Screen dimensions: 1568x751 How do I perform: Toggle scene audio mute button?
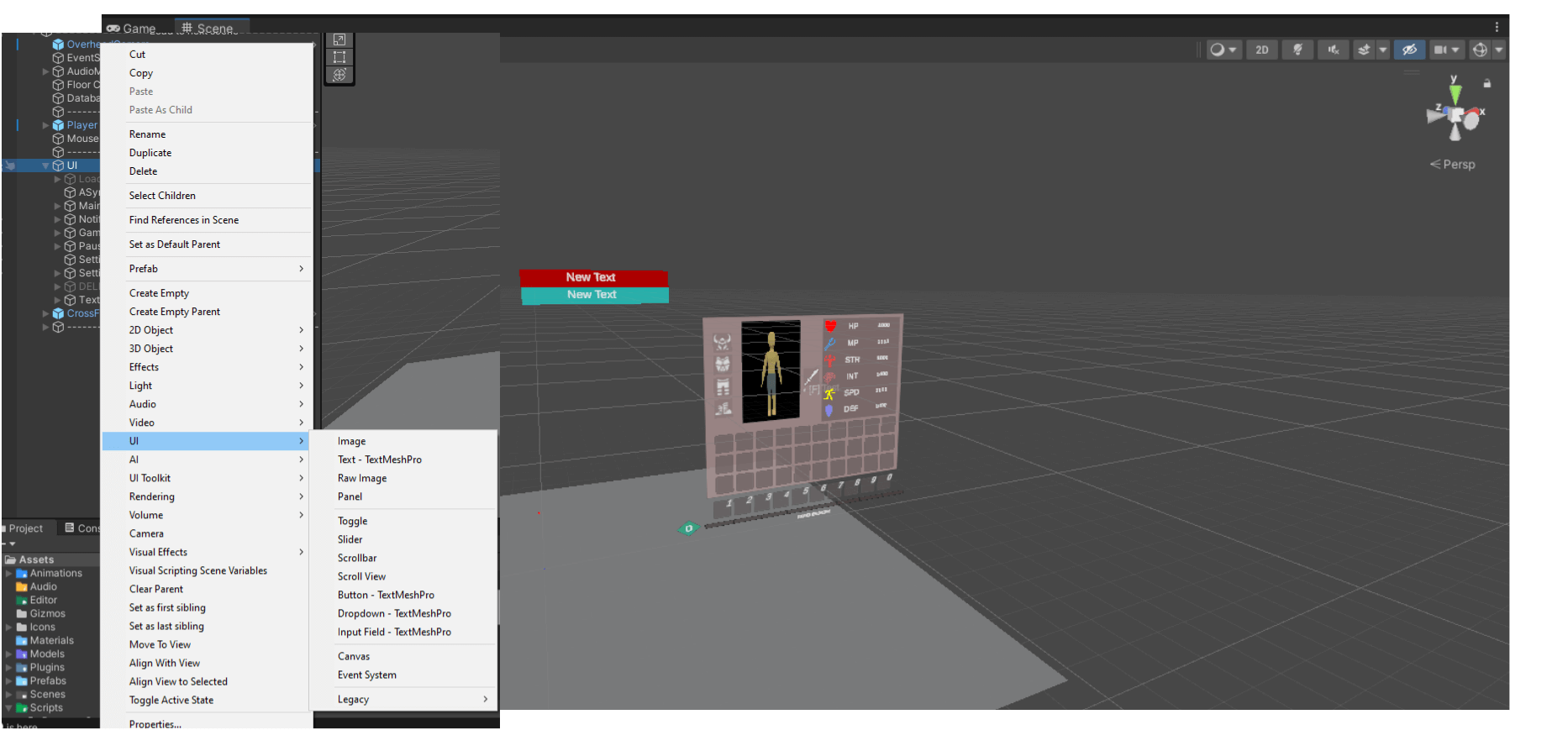[x=1333, y=50]
